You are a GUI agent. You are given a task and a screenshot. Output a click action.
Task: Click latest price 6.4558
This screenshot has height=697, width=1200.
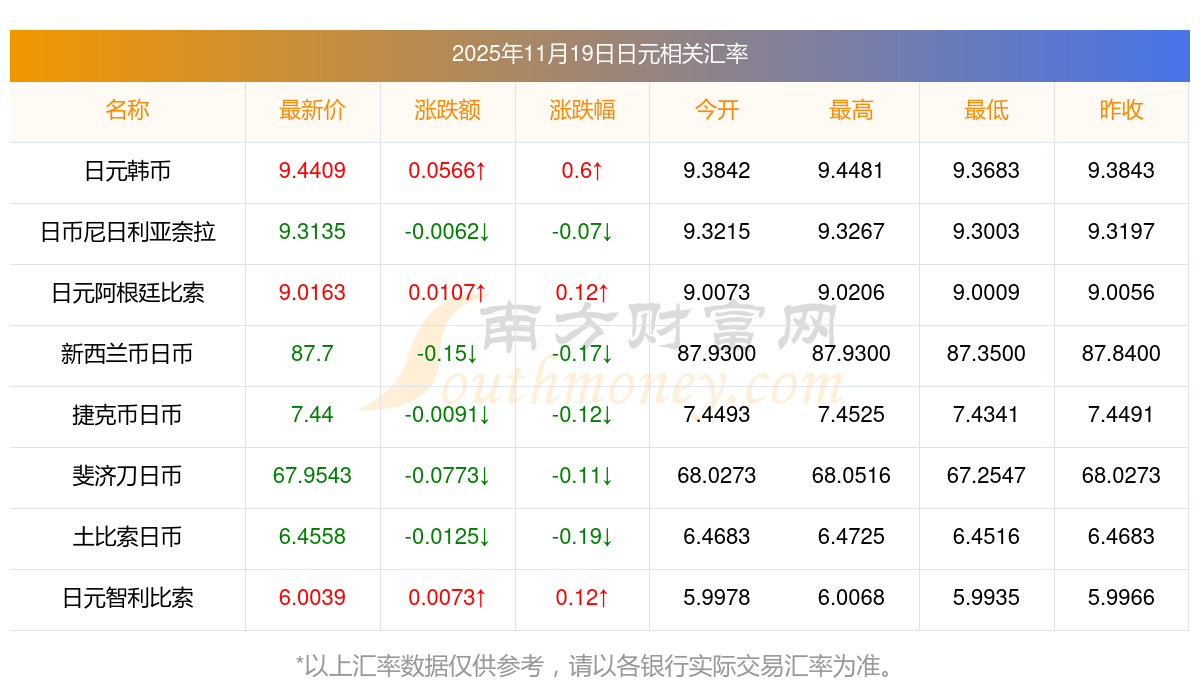pyautogui.click(x=312, y=537)
